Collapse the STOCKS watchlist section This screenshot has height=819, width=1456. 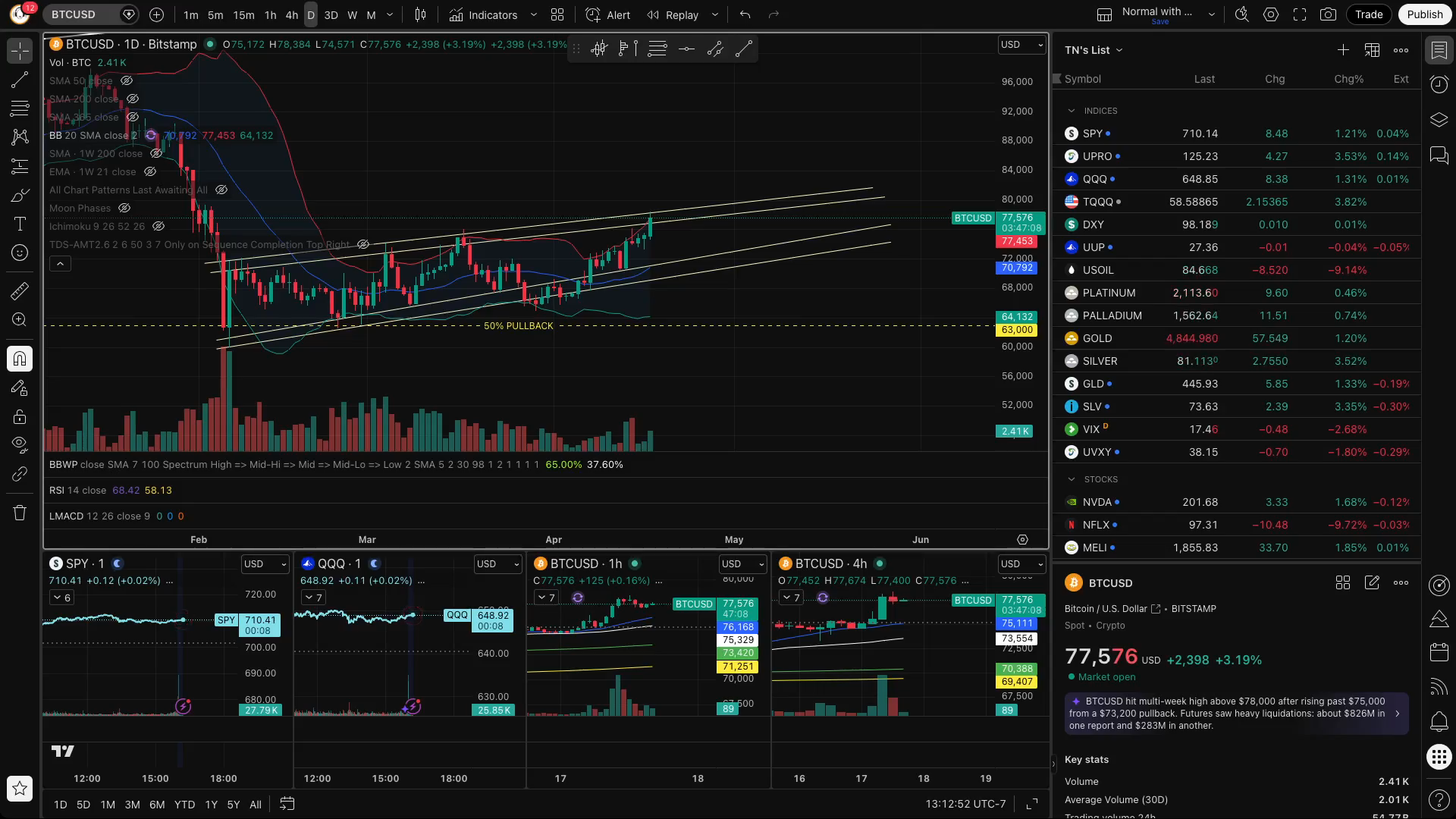coord(1072,479)
